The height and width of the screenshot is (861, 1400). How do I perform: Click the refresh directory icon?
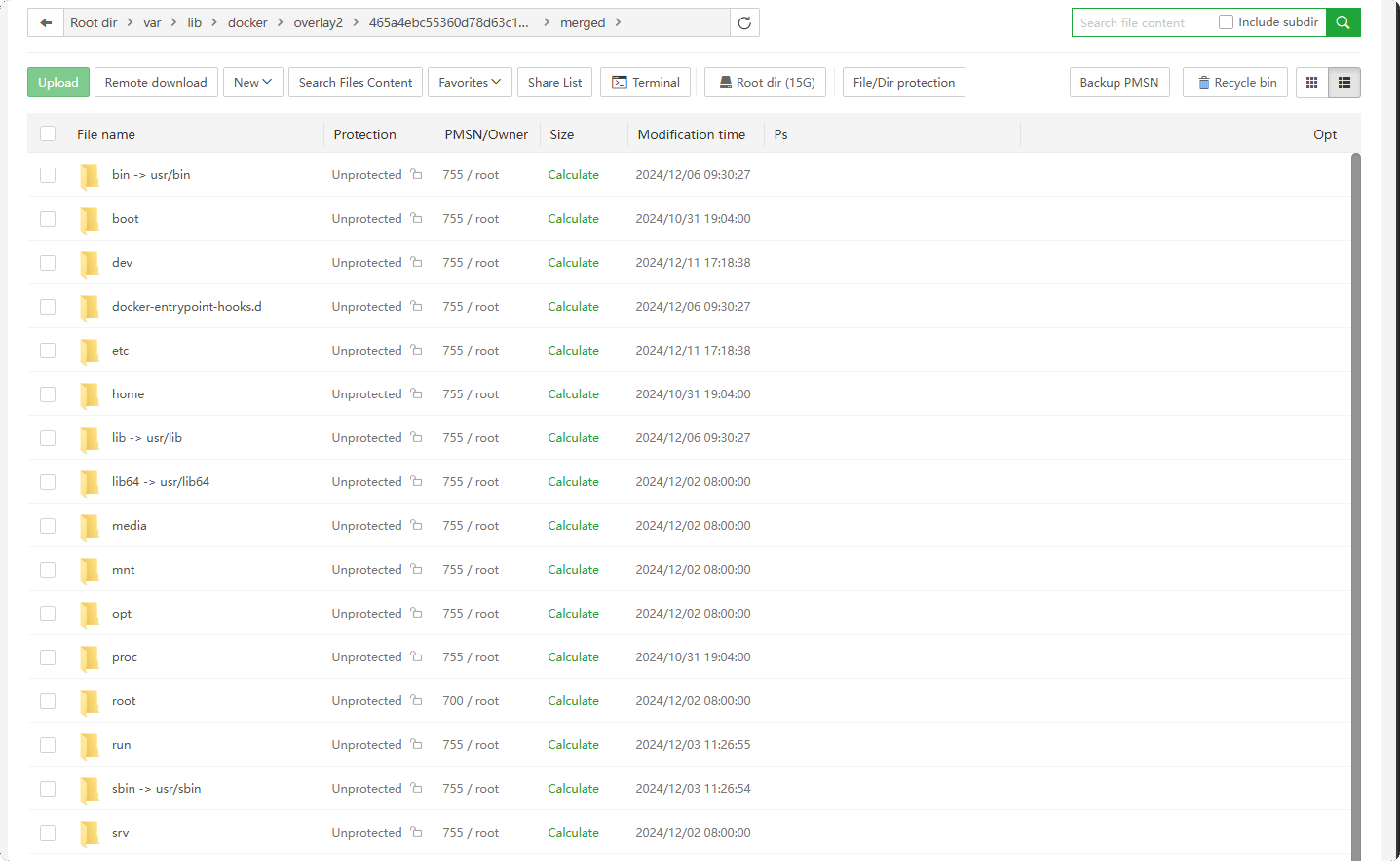click(x=744, y=22)
